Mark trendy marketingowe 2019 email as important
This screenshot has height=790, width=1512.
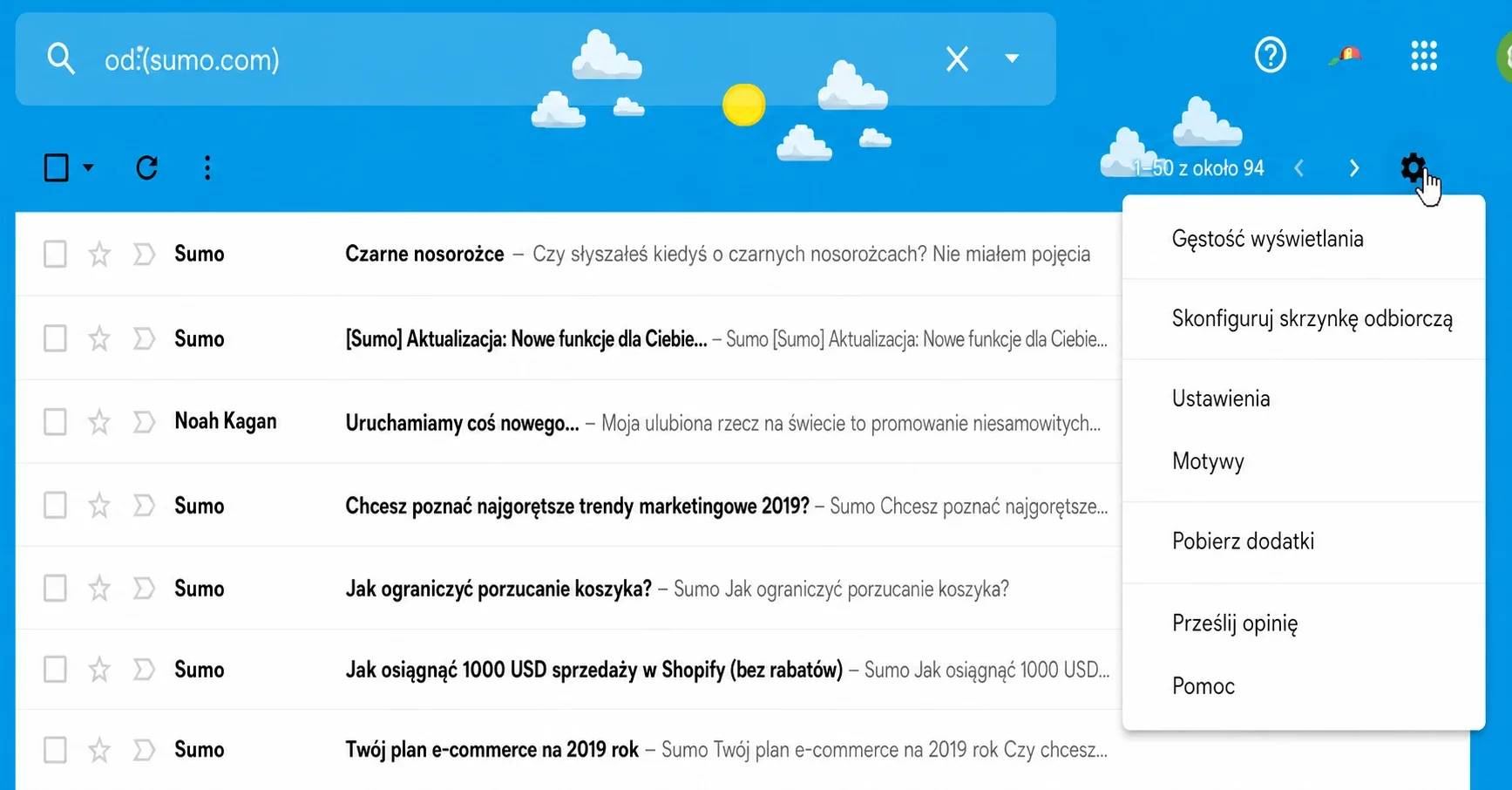[144, 505]
